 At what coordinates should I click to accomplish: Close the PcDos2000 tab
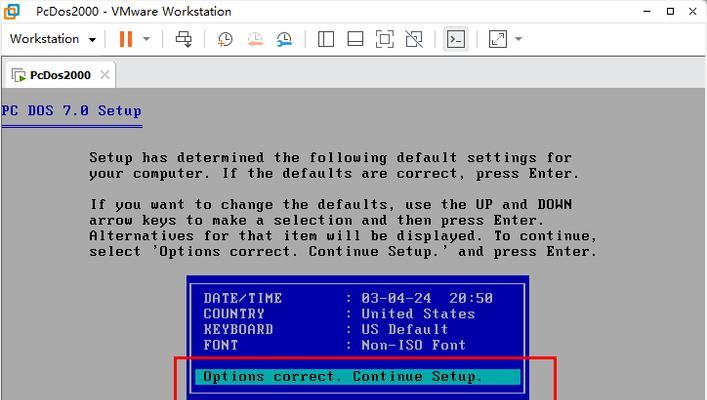click(105, 75)
